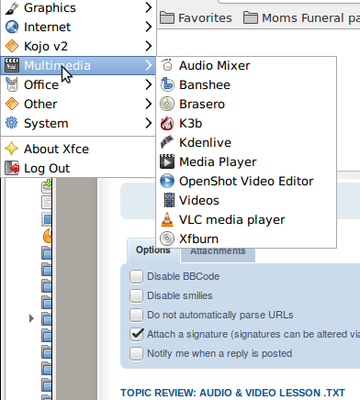Viewport: 360px width, 400px height.
Task: Open the Videos application
Action: click(246, 200)
